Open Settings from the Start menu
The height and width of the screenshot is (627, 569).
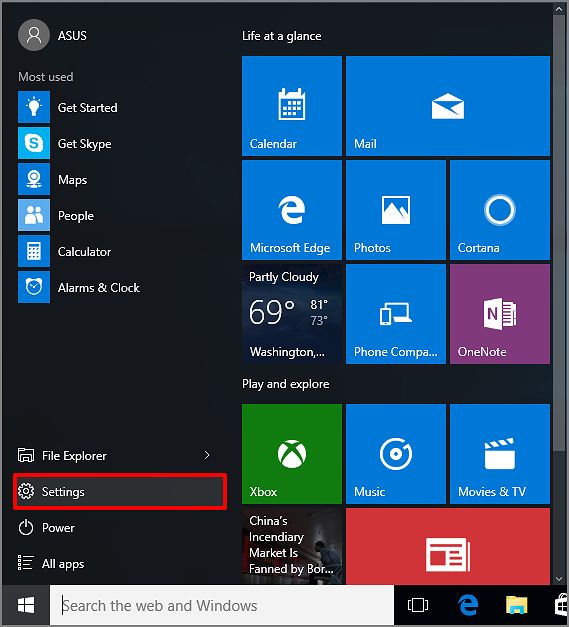point(120,491)
